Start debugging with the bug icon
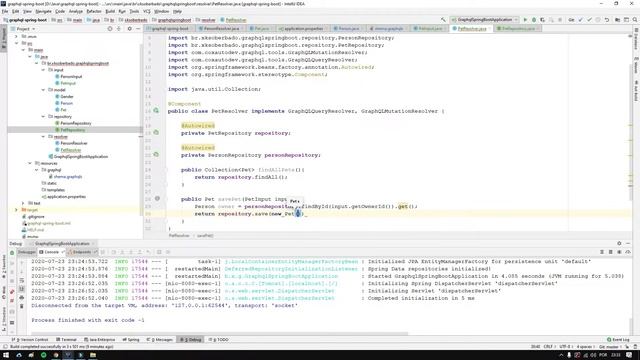This screenshot has height=360, width=640. tap(534, 20)
